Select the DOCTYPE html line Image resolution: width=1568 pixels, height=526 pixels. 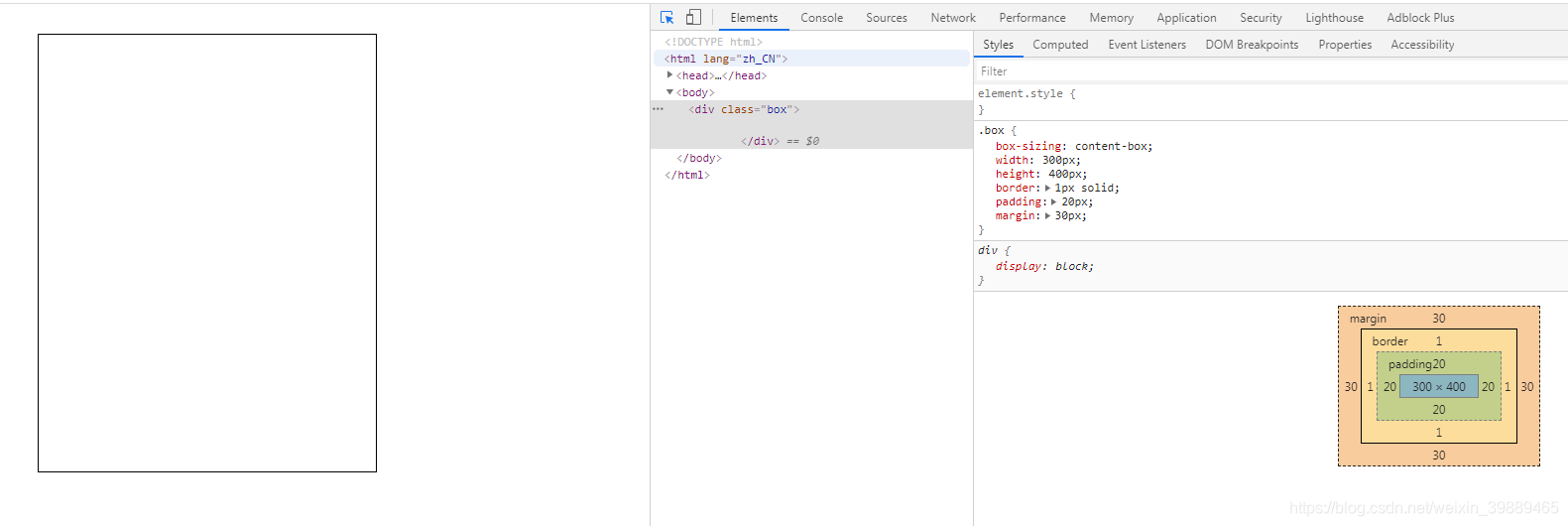tap(713, 42)
